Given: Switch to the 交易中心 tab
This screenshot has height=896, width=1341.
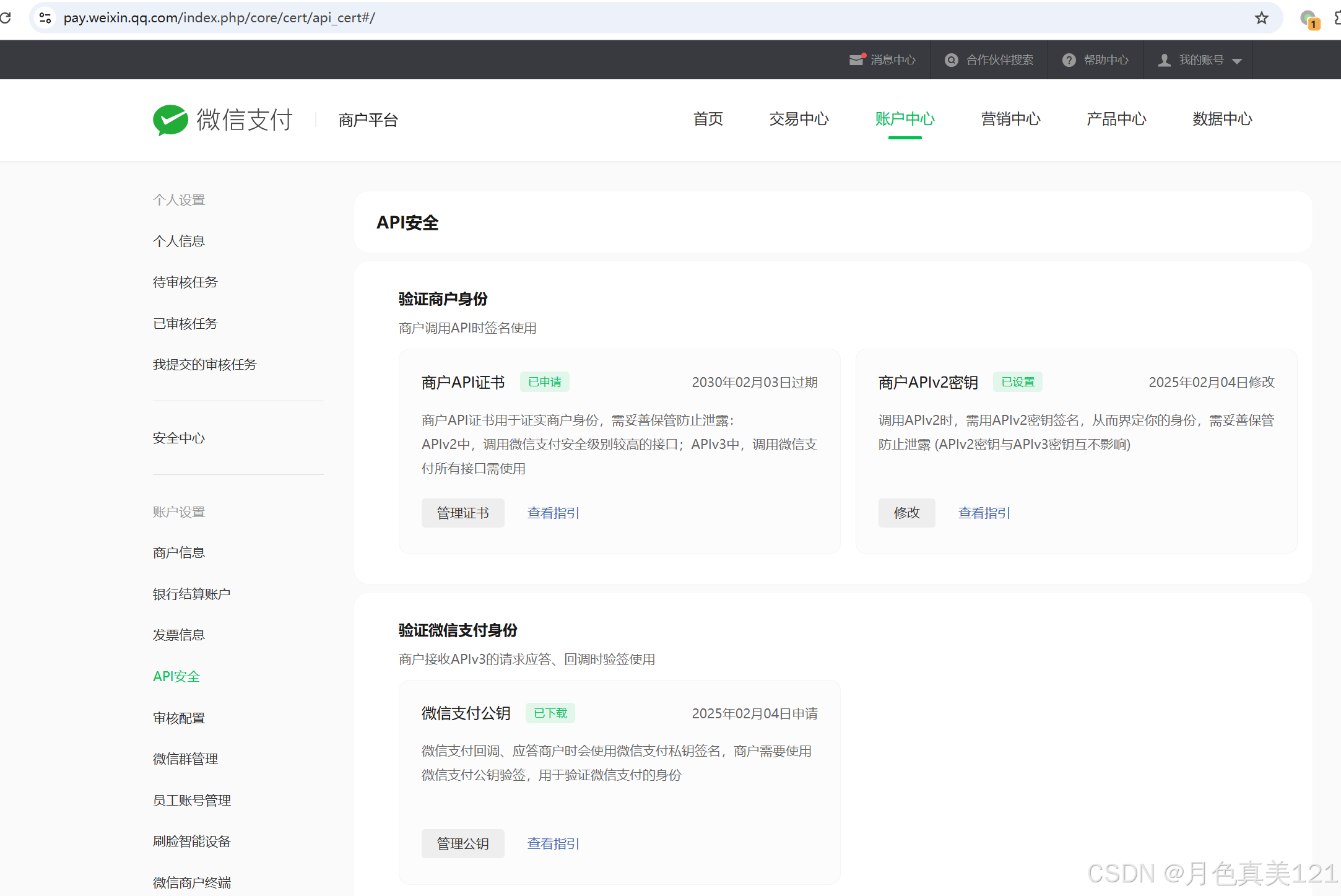Looking at the screenshot, I should pyautogui.click(x=799, y=120).
